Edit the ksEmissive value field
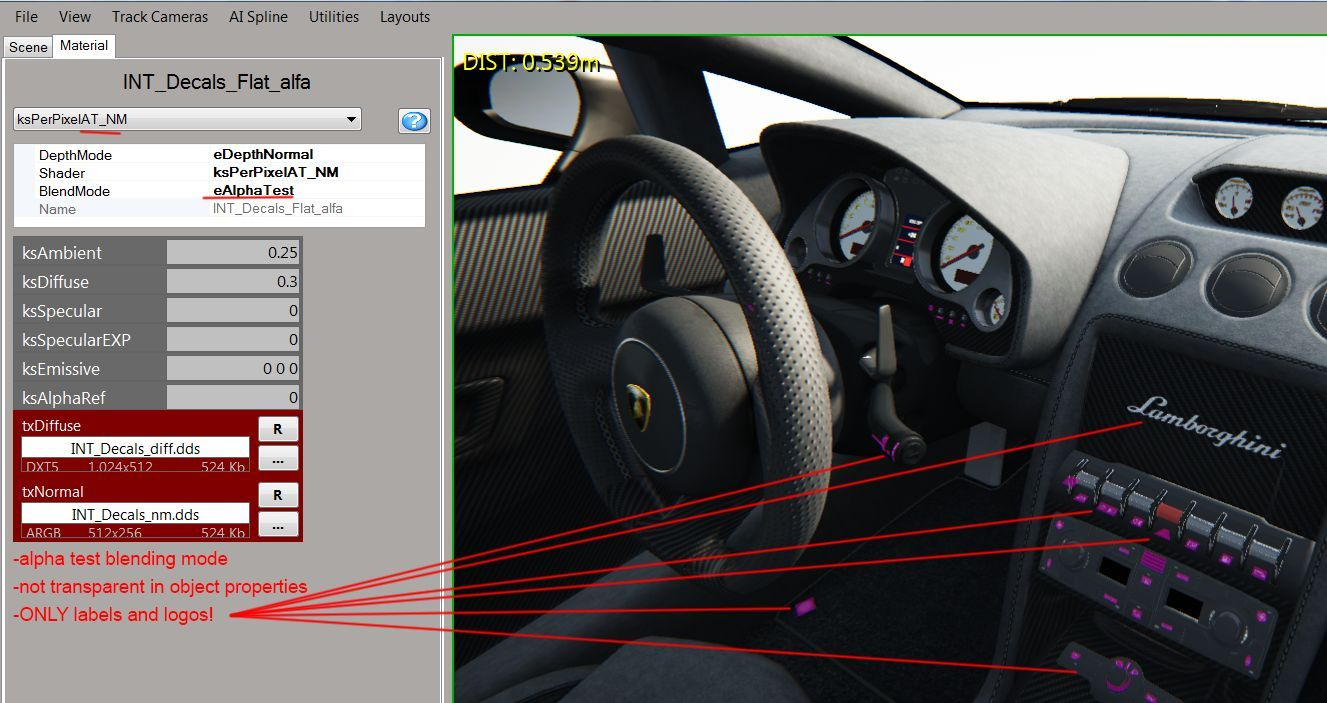1327x703 pixels. (234, 369)
